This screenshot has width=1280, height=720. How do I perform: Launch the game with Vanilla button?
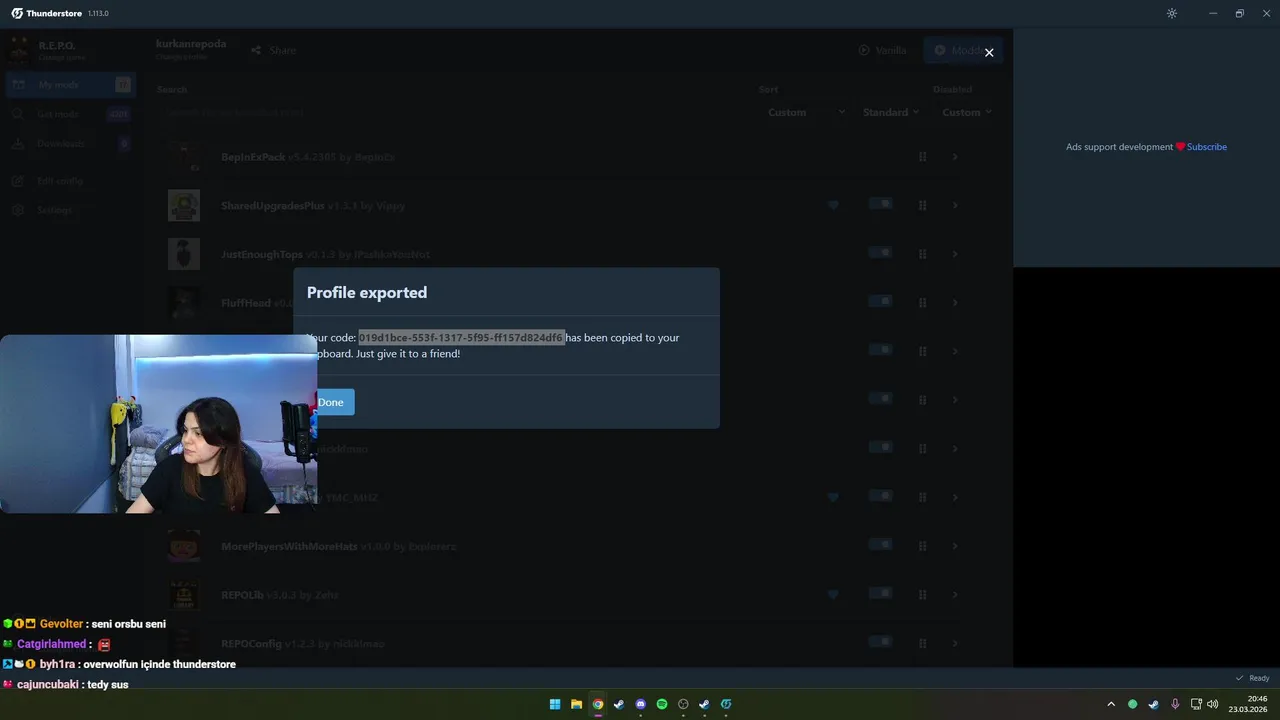tap(882, 50)
